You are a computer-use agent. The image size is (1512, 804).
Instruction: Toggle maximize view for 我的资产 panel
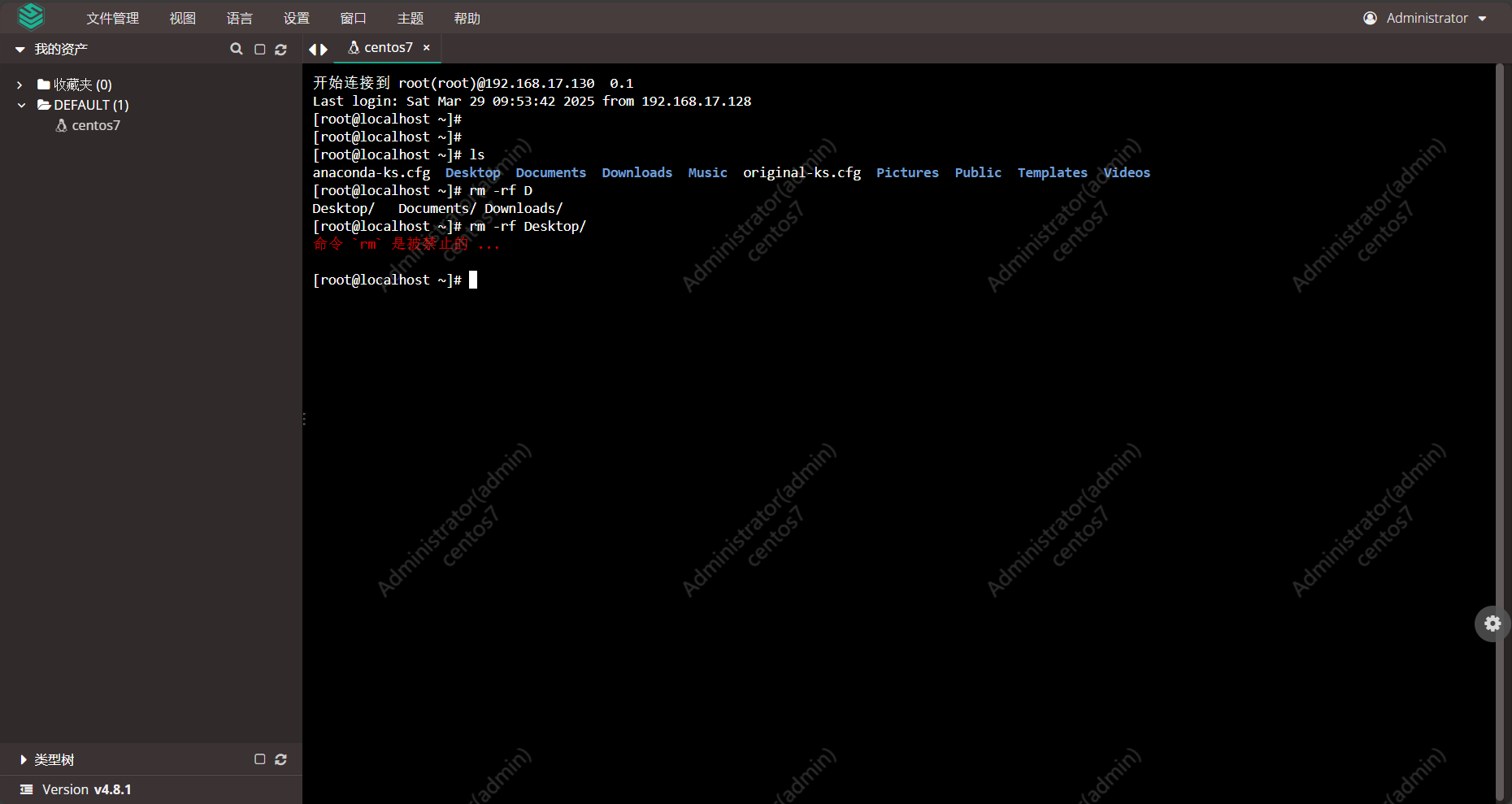tap(259, 49)
